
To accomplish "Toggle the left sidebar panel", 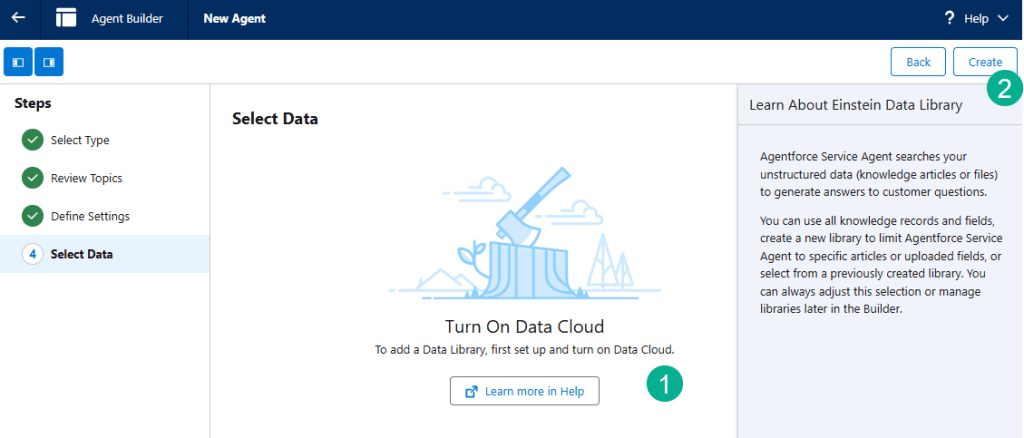I will tap(18, 62).
